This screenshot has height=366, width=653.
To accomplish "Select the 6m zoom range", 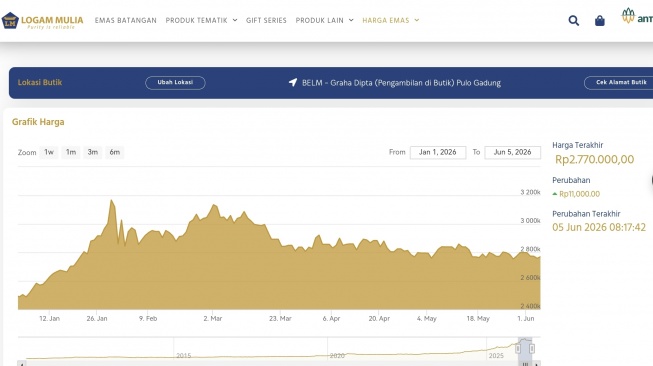I will (115, 152).
